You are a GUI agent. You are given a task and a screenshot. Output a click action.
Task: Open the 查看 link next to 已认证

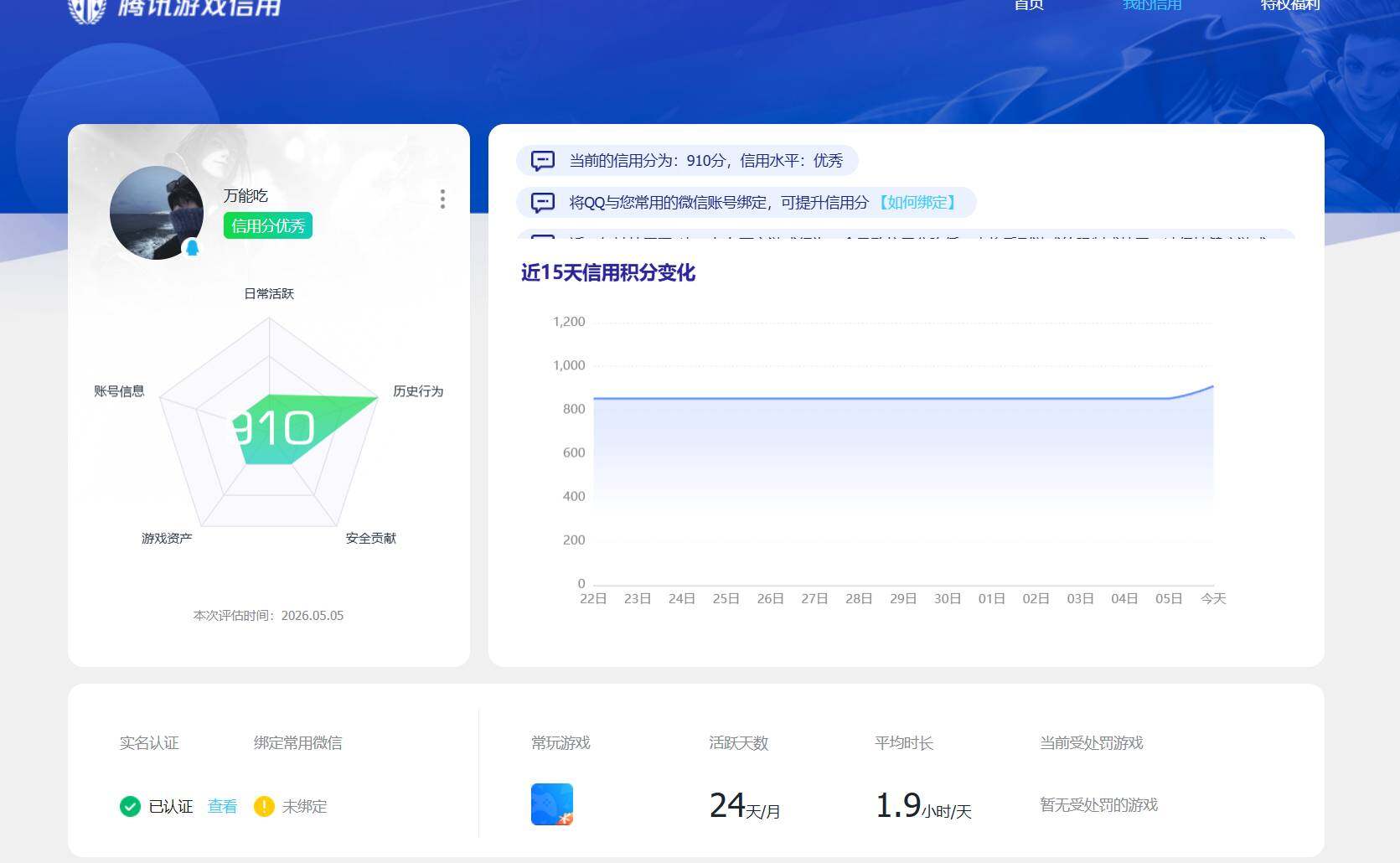[x=222, y=806]
